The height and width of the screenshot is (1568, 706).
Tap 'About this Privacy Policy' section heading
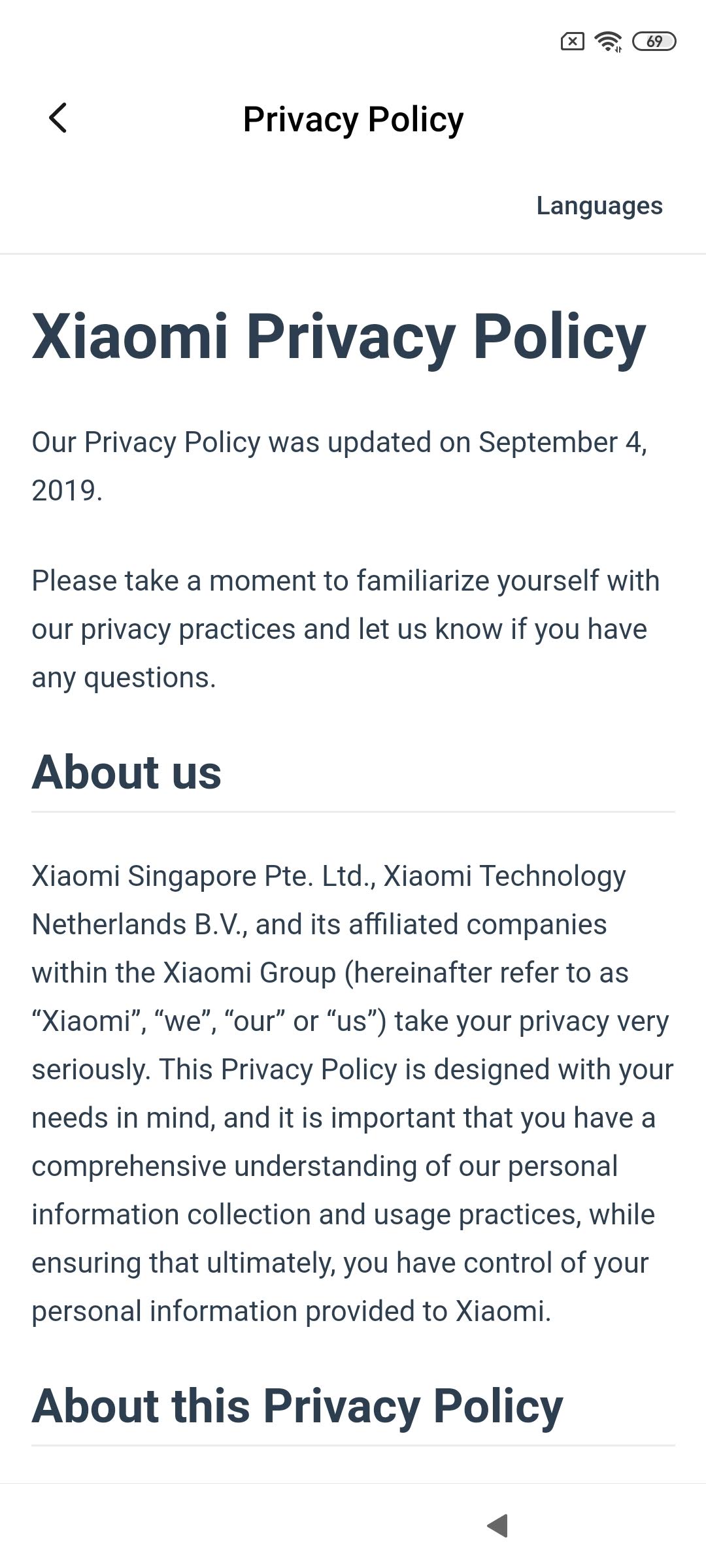point(297,1407)
